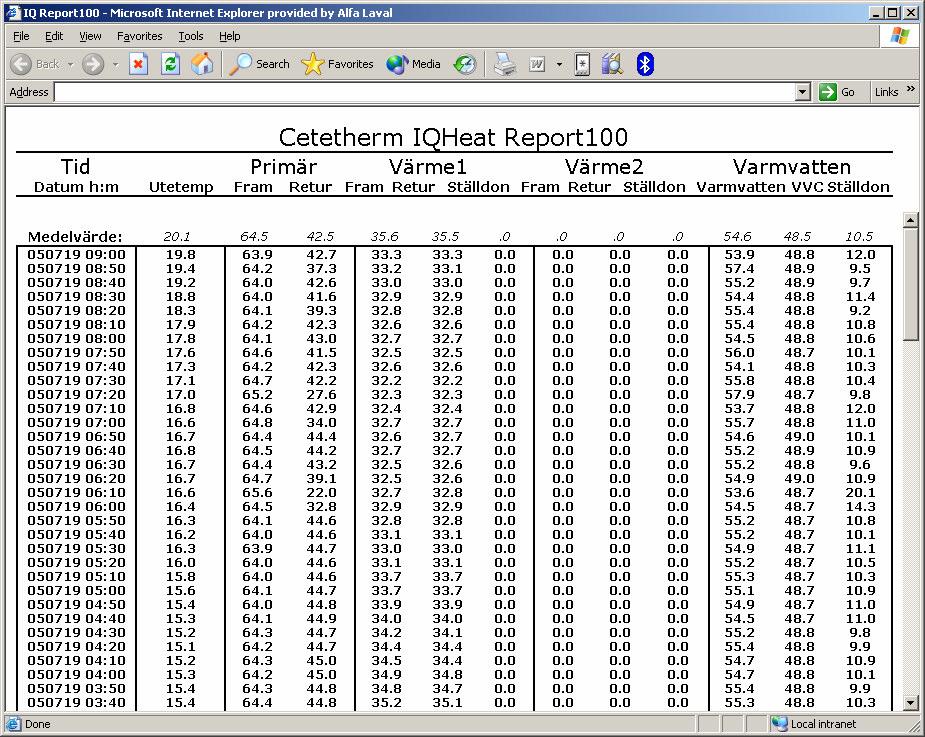Image resolution: width=925 pixels, height=737 pixels.
Task: Click the Primär group heading
Action: (x=284, y=167)
